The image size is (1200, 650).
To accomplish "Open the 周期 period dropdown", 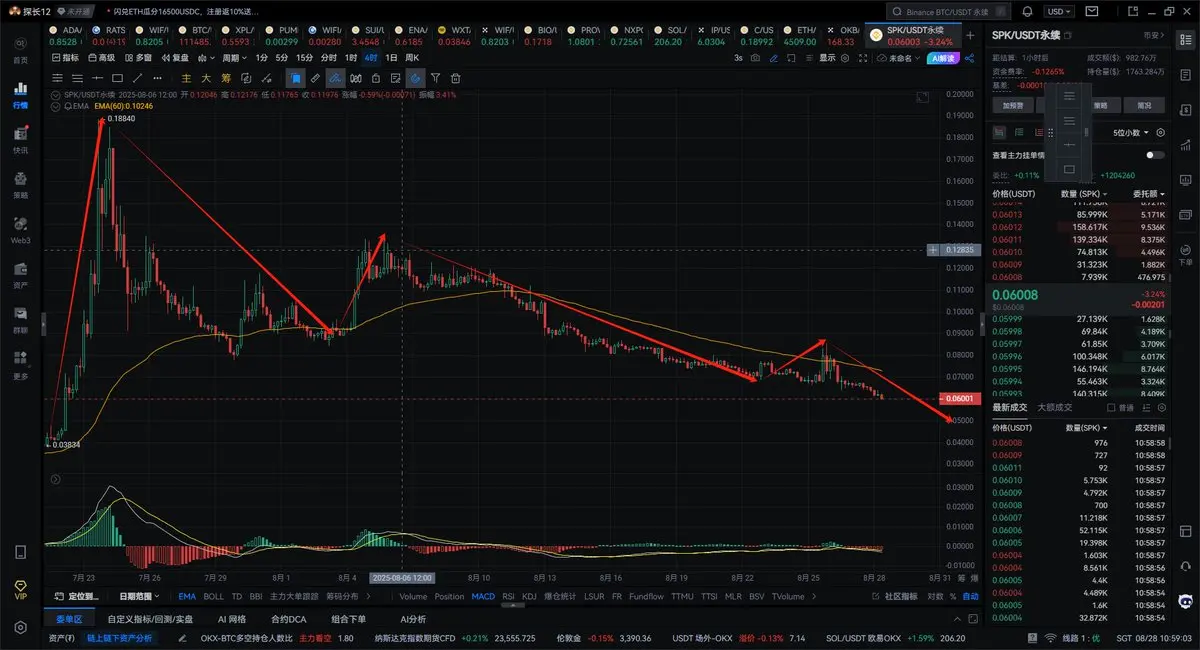I will [x=234, y=58].
